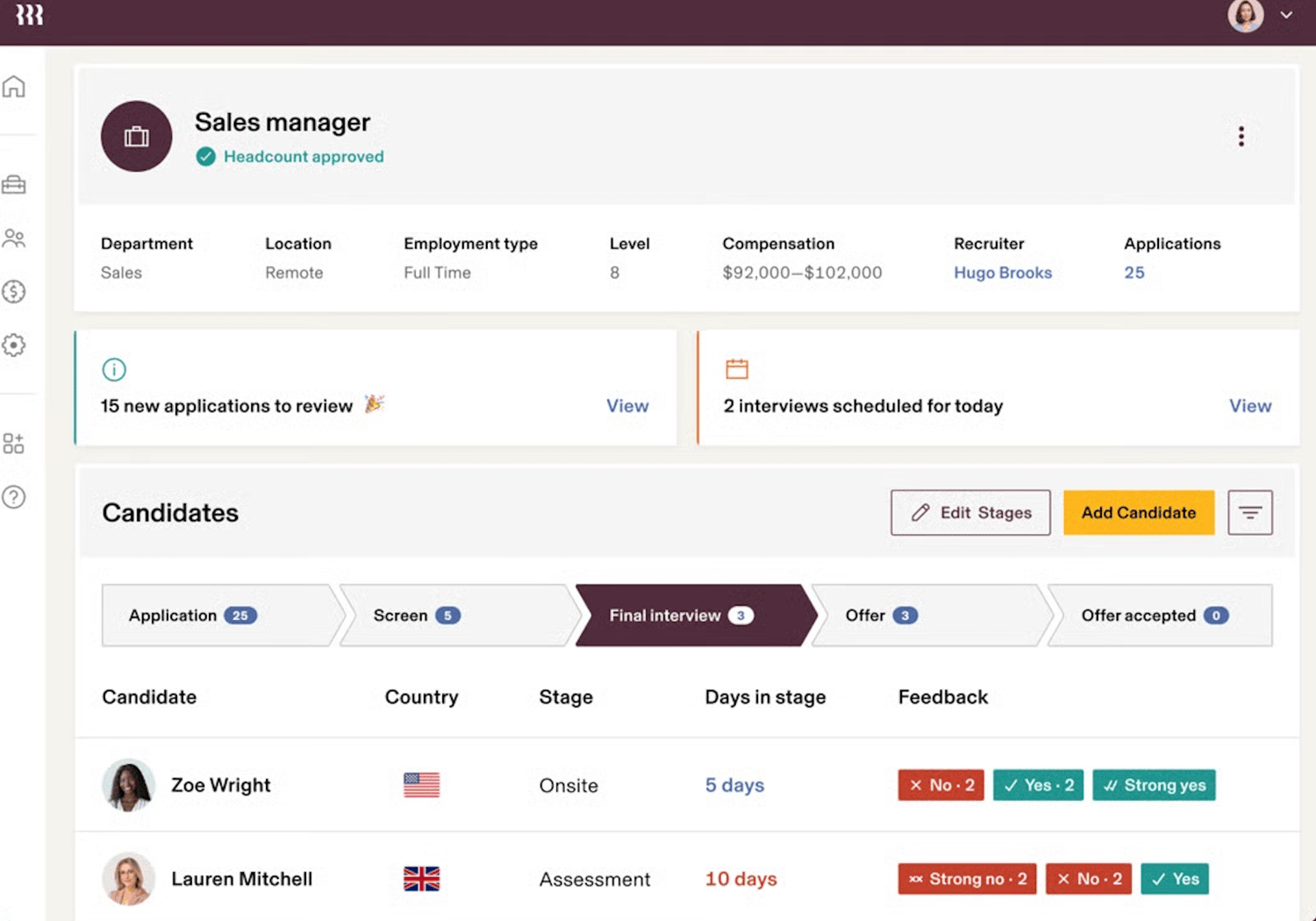Open the candidates filter icon button

coord(1250,512)
